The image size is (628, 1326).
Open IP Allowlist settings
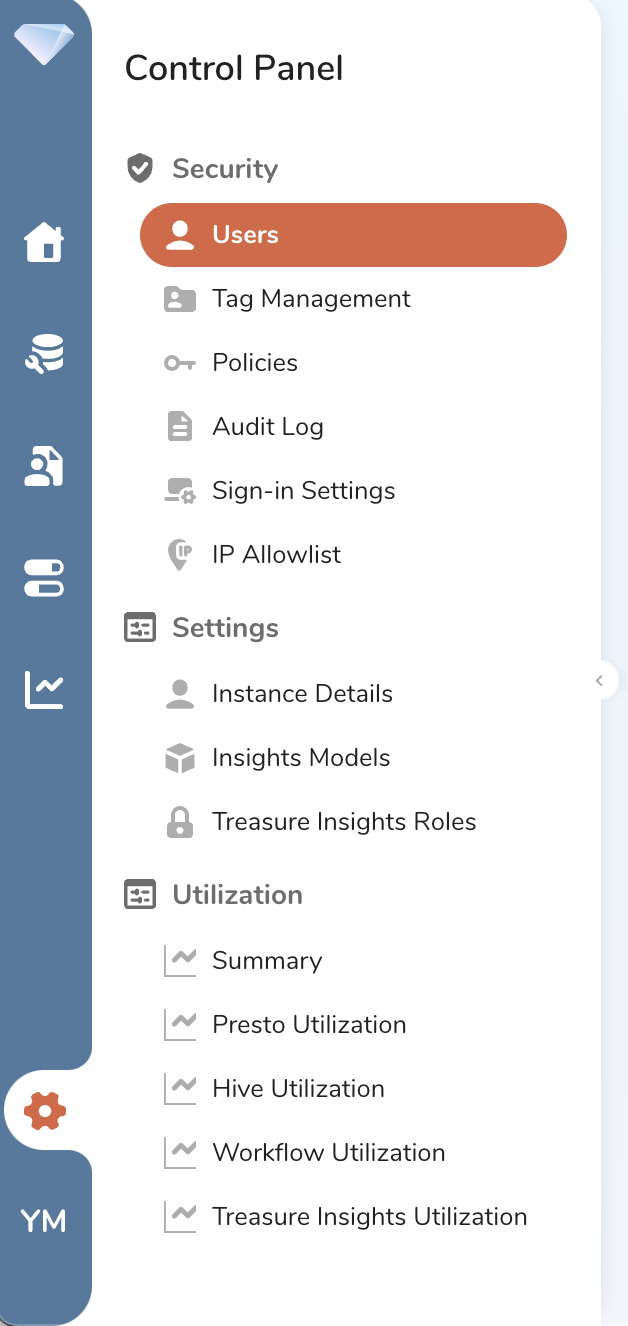click(x=276, y=555)
